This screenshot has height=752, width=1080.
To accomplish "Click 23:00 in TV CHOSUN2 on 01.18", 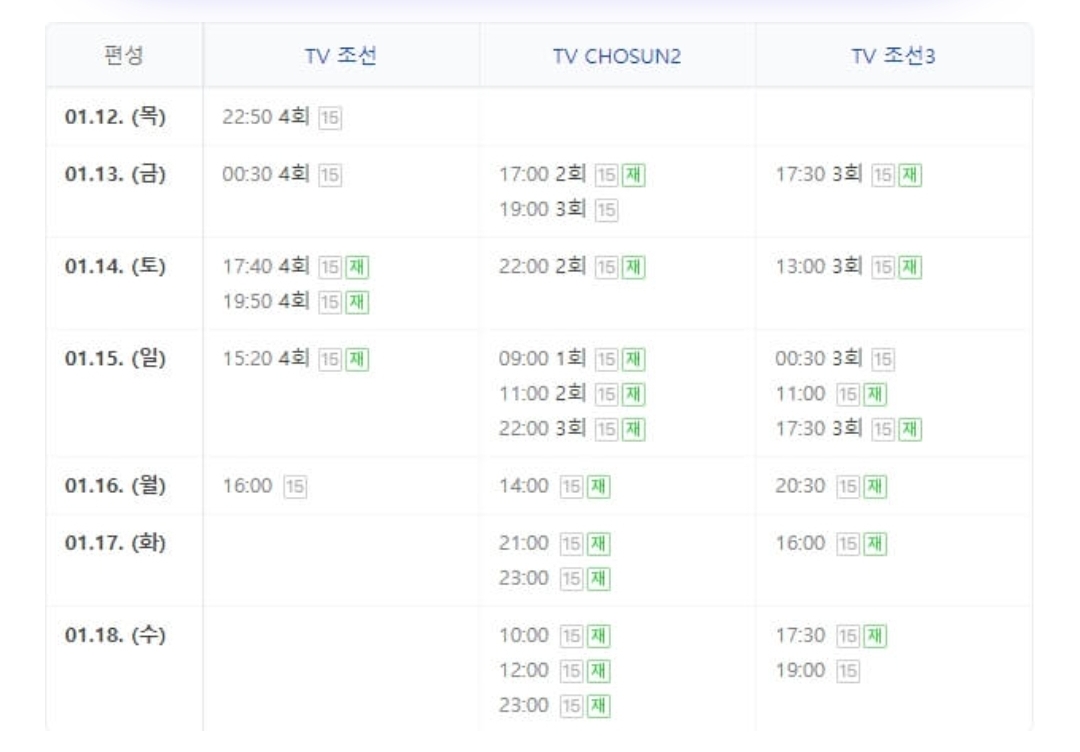I will point(523,706).
